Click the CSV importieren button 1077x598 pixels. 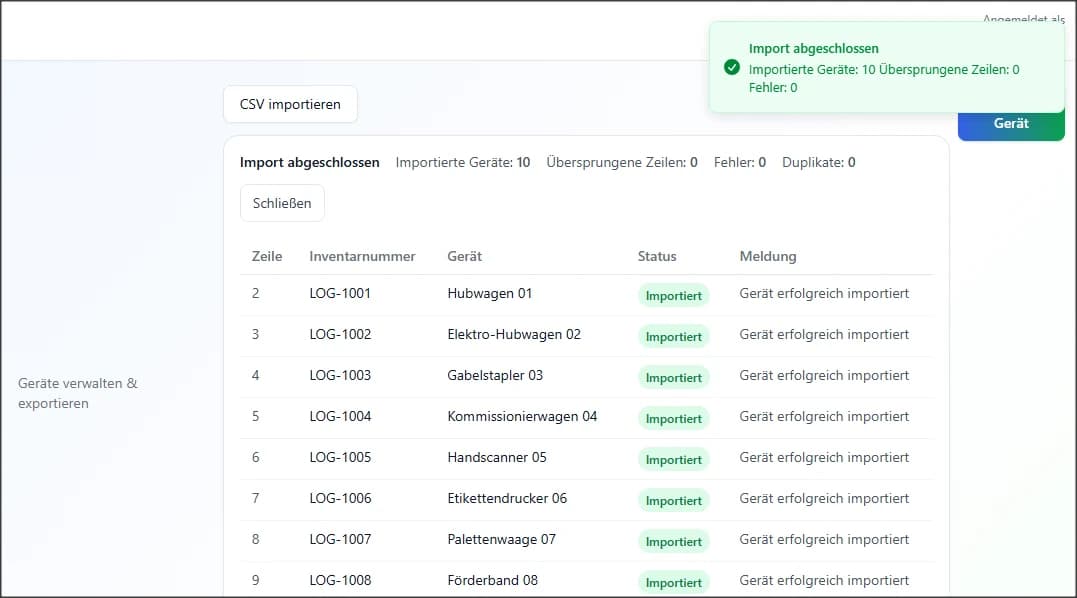[290, 104]
